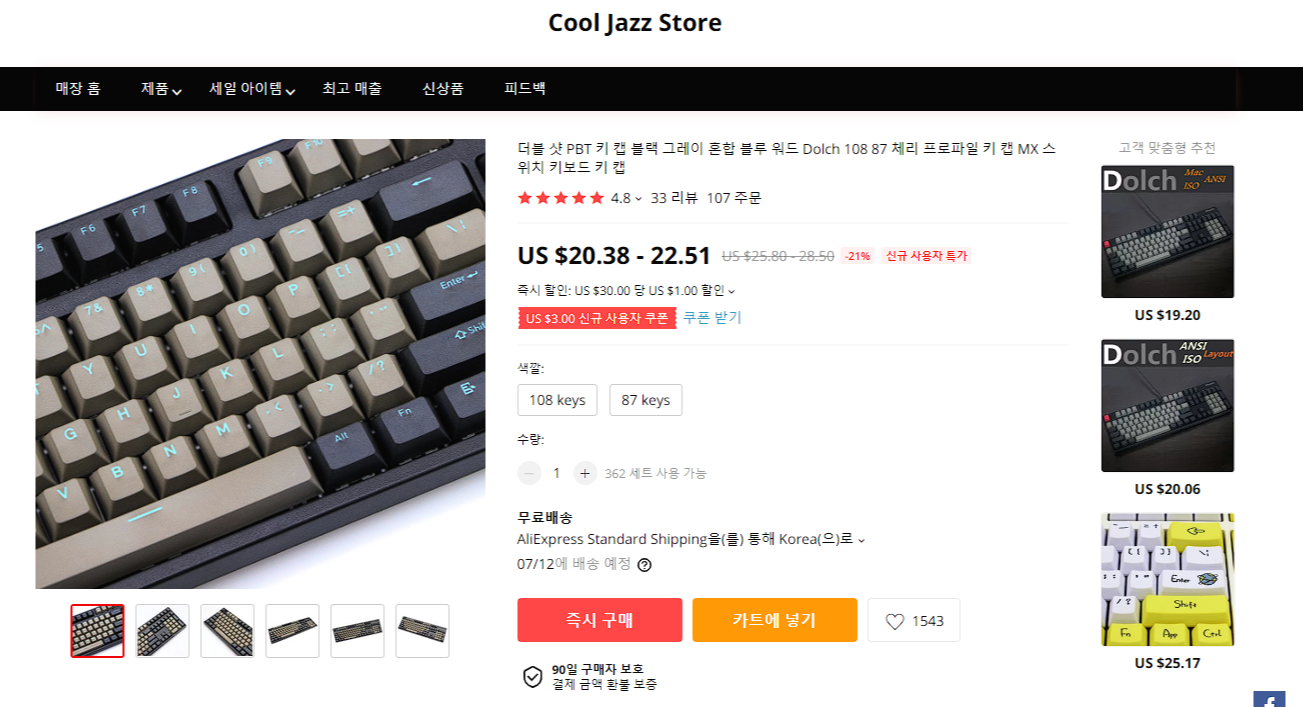Open the 매장 홈 menu item

tap(78, 88)
